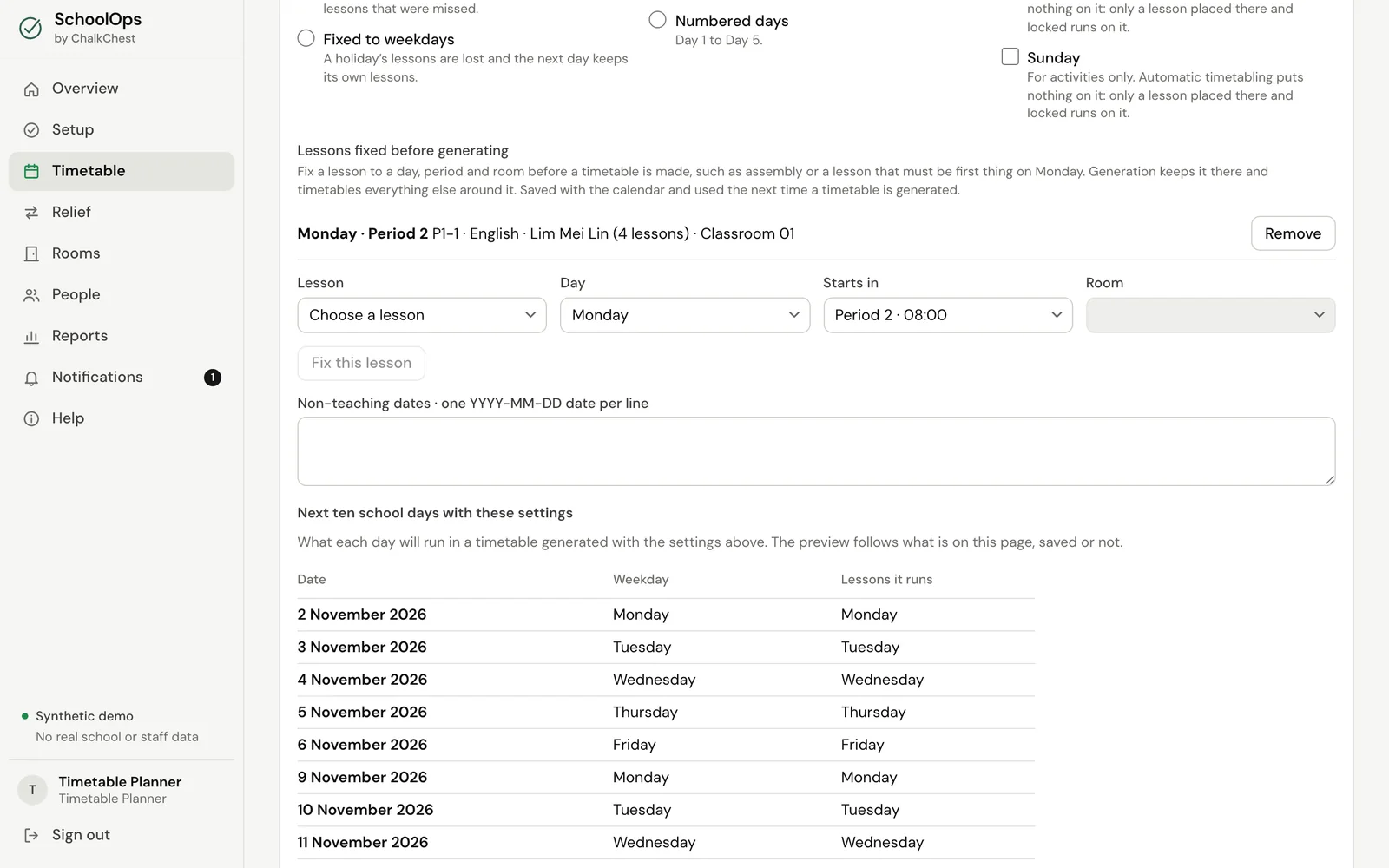This screenshot has width=1389, height=868.
Task: Open the Timetable Planner user profile
Action: pyautogui.click(x=122, y=790)
